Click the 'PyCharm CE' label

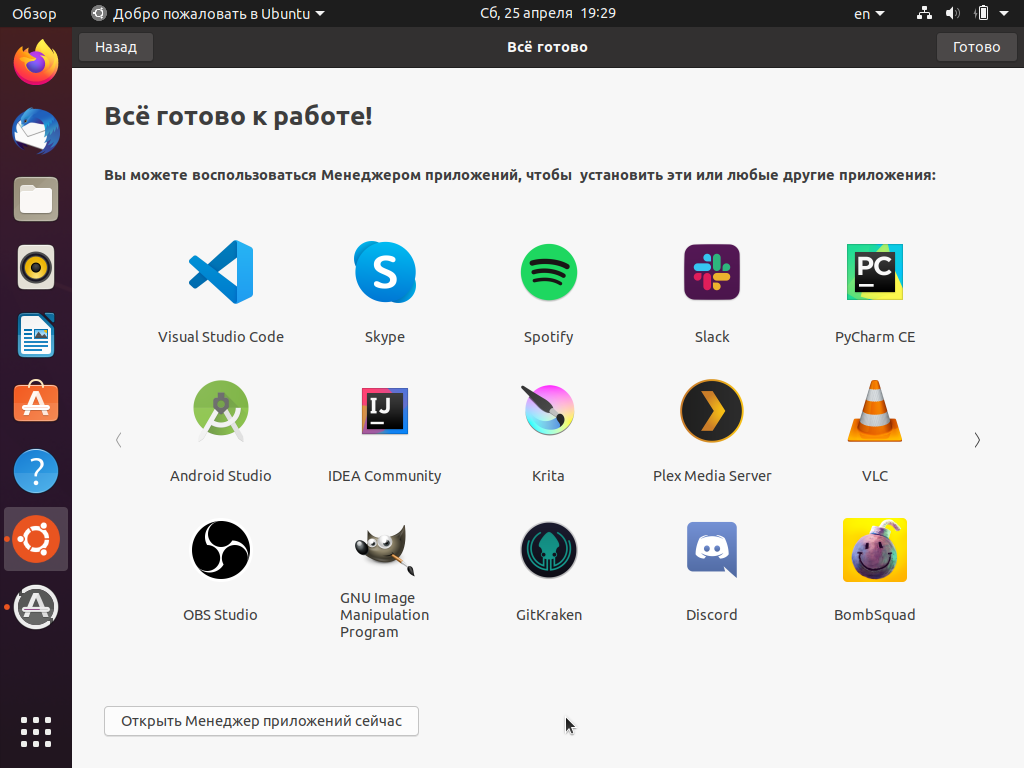[x=874, y=337]
